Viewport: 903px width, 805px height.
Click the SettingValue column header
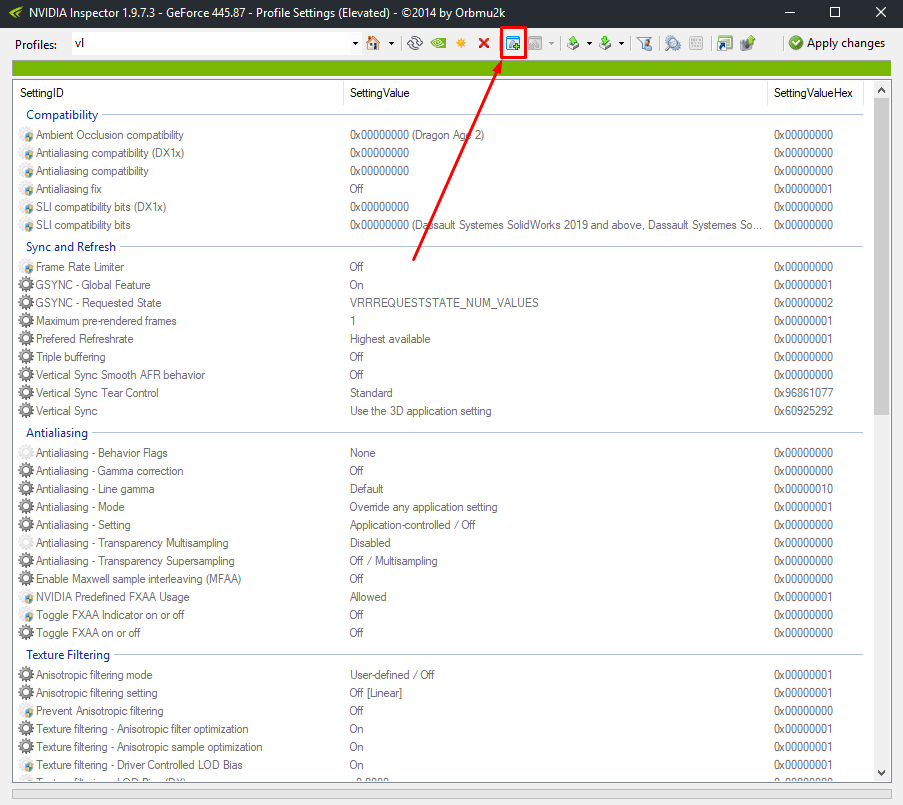pyautogui.click(x=555, y=93)
